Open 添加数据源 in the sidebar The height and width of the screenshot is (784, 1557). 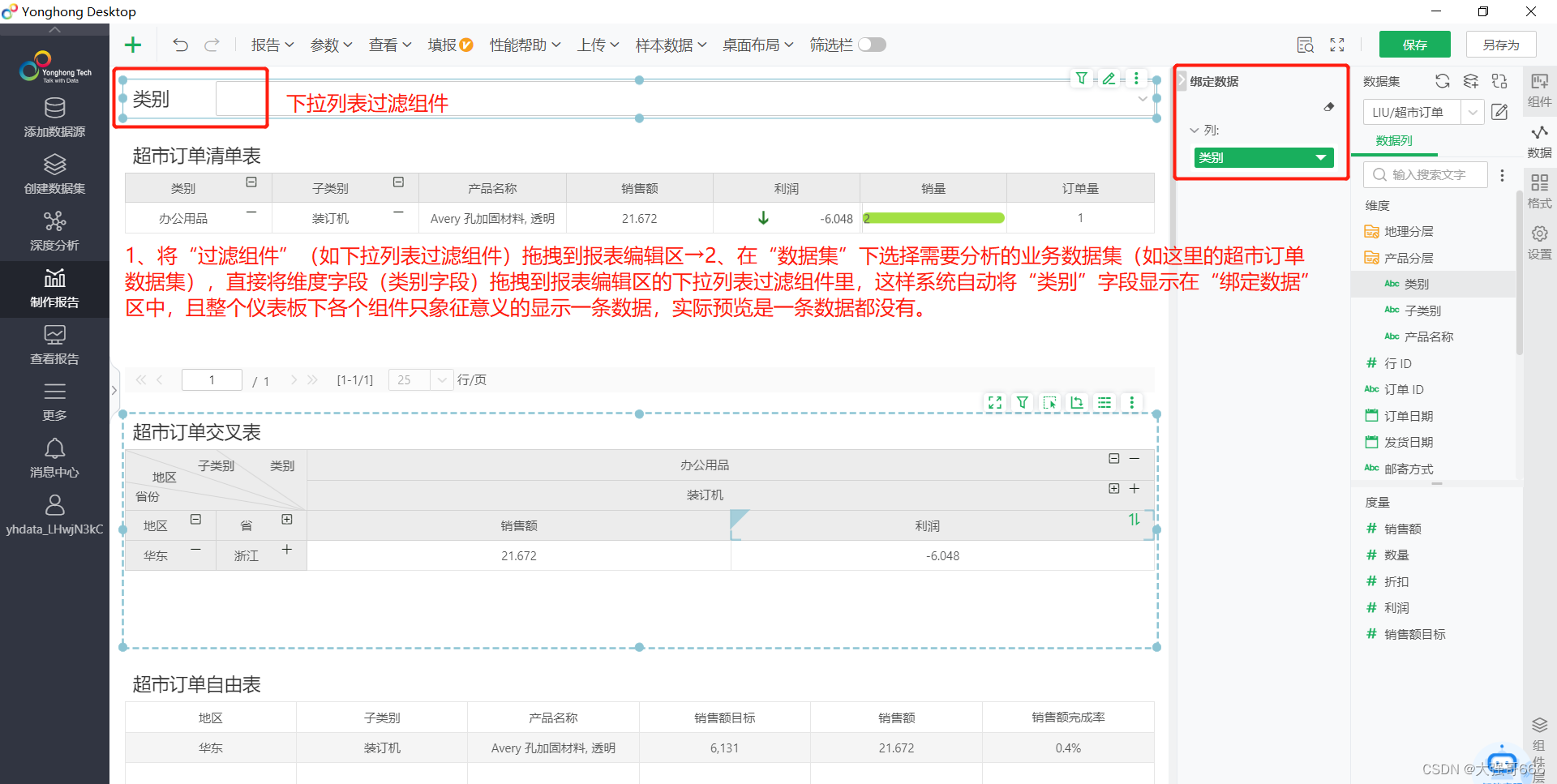[54, 118]
